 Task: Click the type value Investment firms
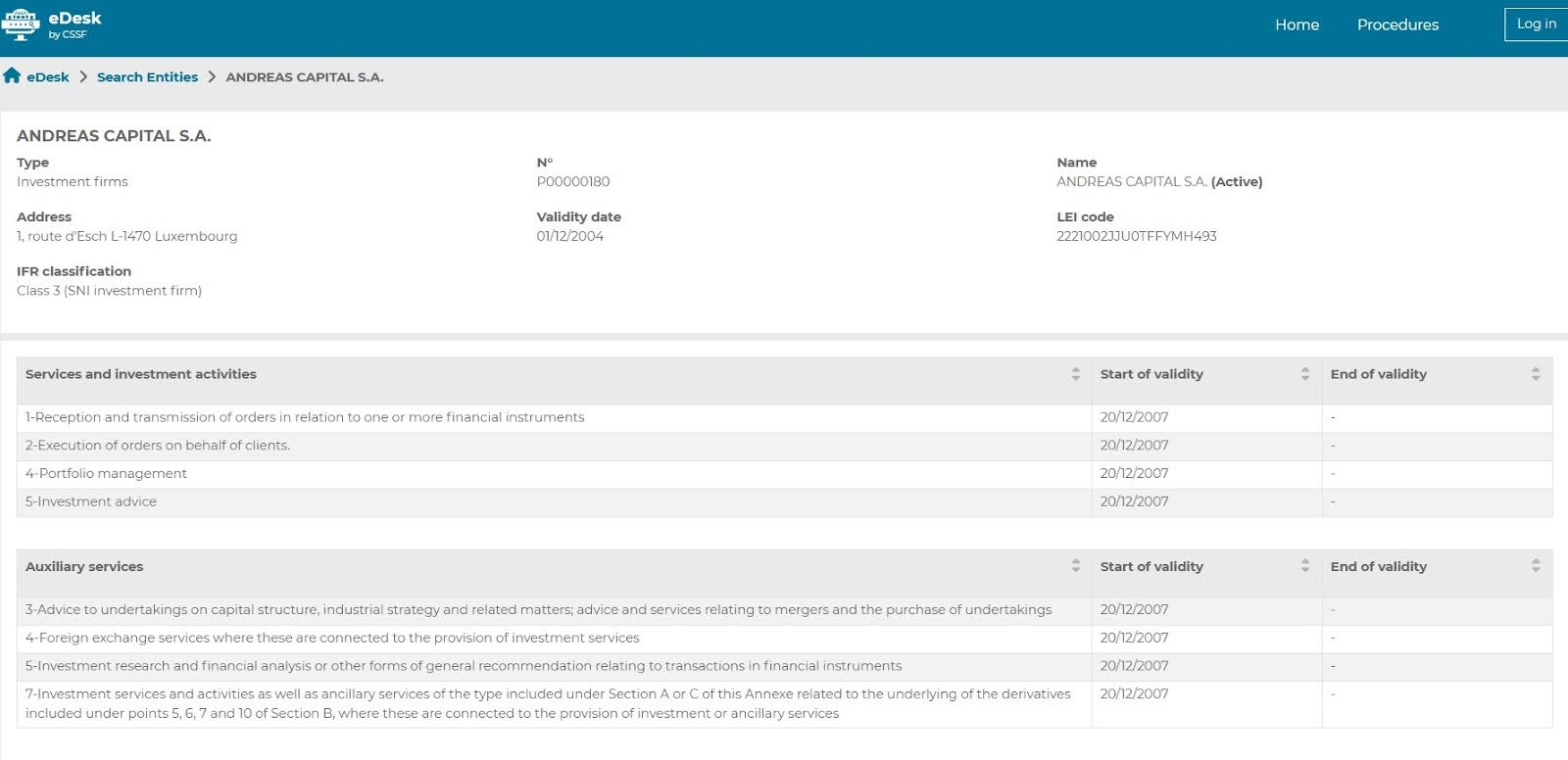(72, 181)
